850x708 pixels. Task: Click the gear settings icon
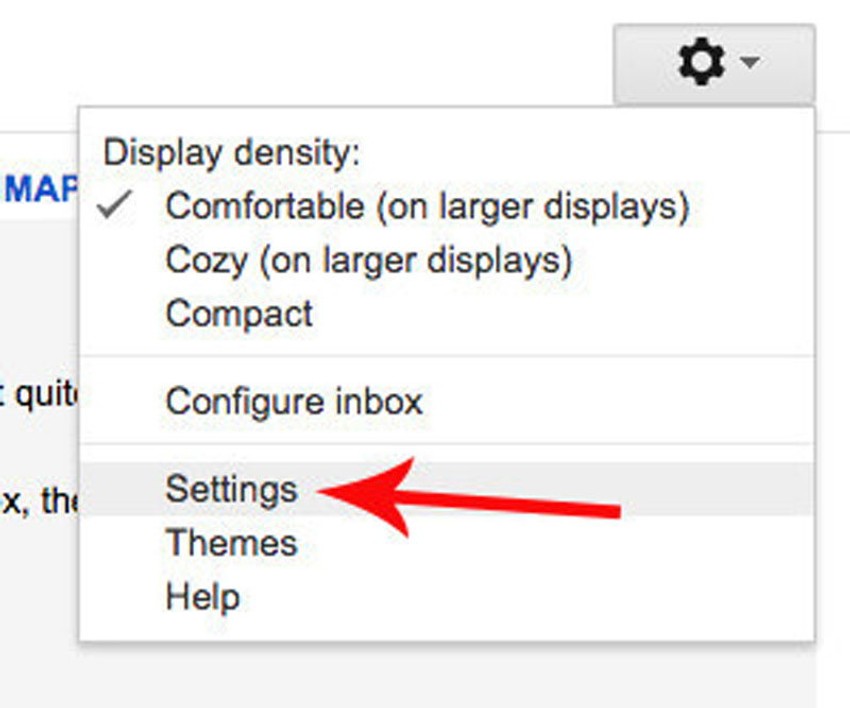click(701, 64)
